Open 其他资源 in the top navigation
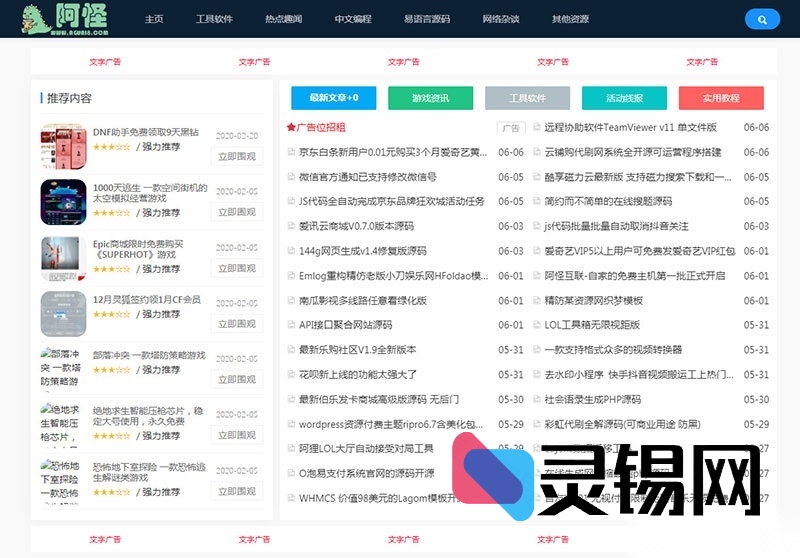800x558 pixels. [x=570, y=19]
